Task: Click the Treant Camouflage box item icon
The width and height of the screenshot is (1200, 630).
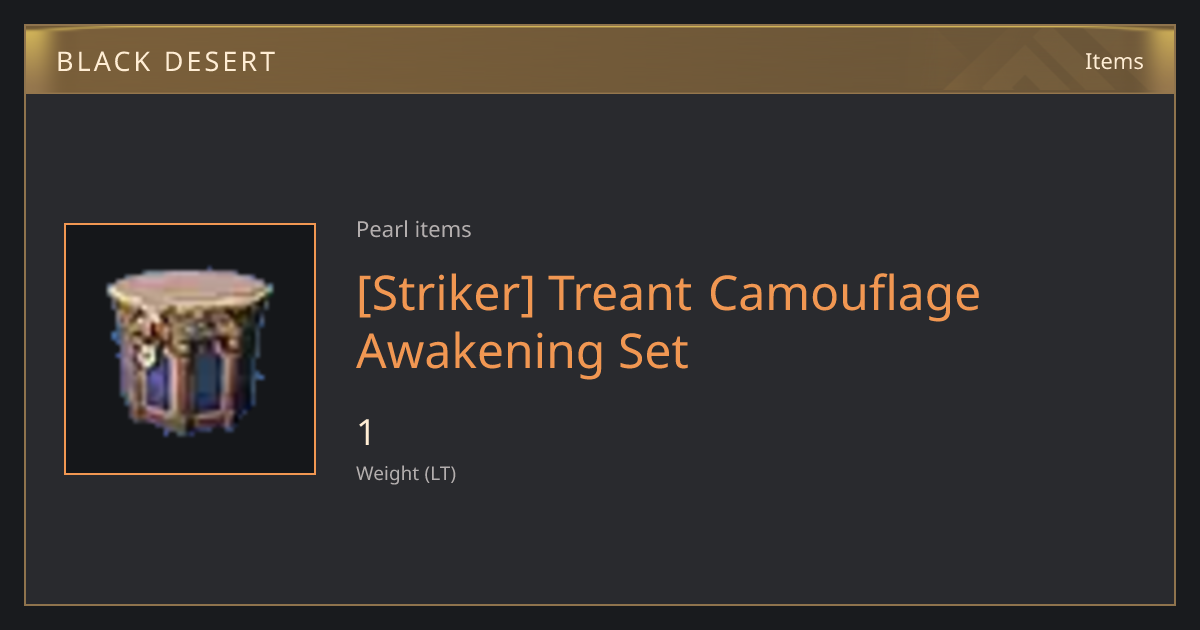Action: [x=190, y=349]
